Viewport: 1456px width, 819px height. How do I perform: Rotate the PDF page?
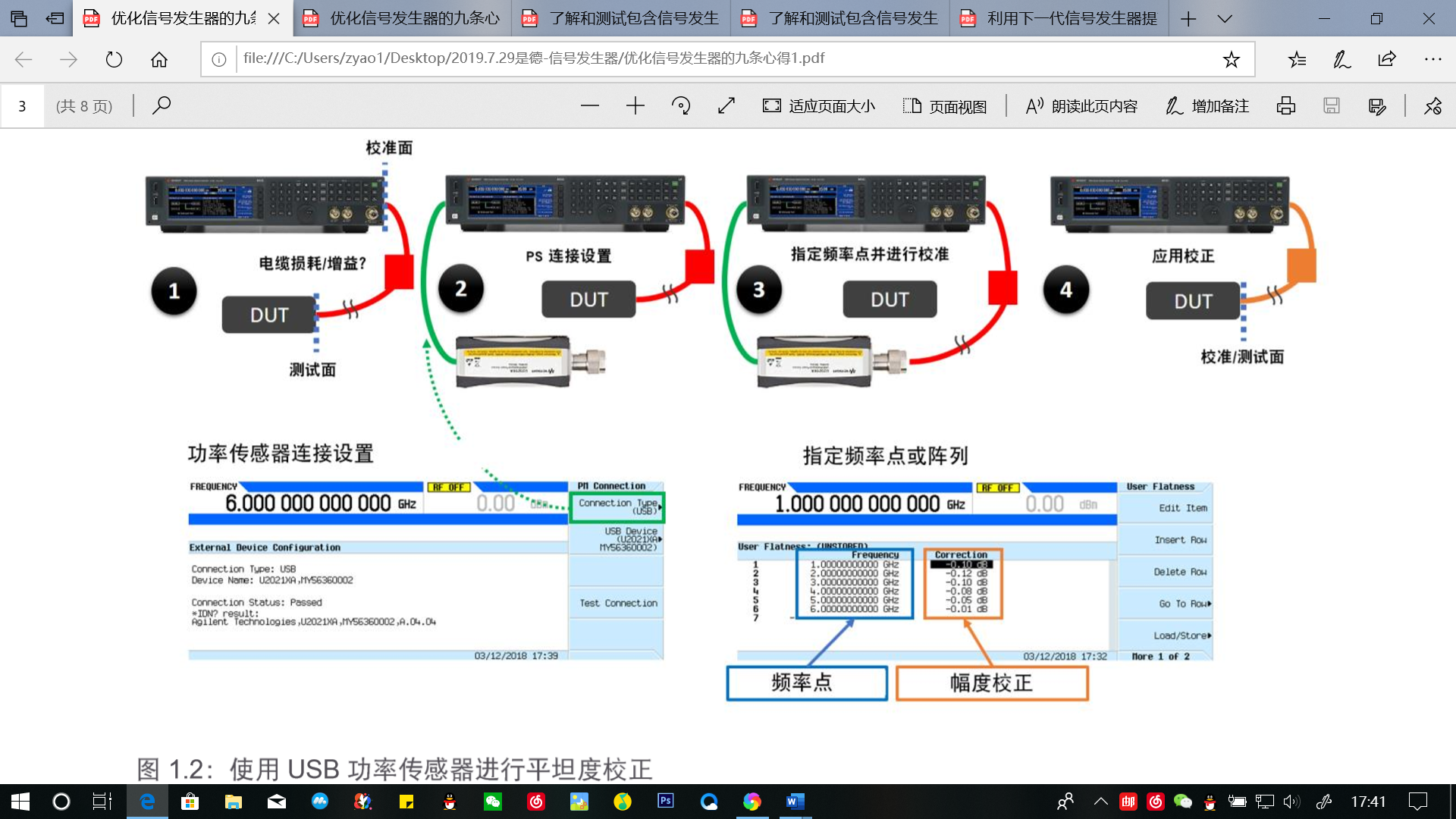pos(681,106)
